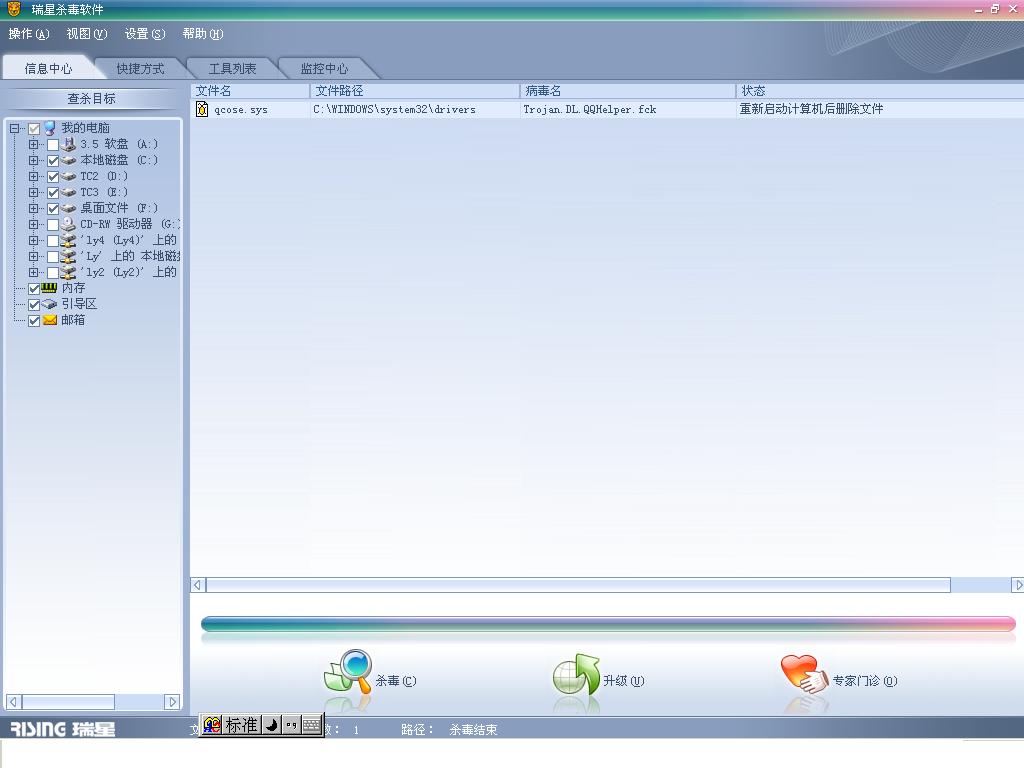
Task: Toggle the IME punctuation mode icon
Action: click(291, 725)
